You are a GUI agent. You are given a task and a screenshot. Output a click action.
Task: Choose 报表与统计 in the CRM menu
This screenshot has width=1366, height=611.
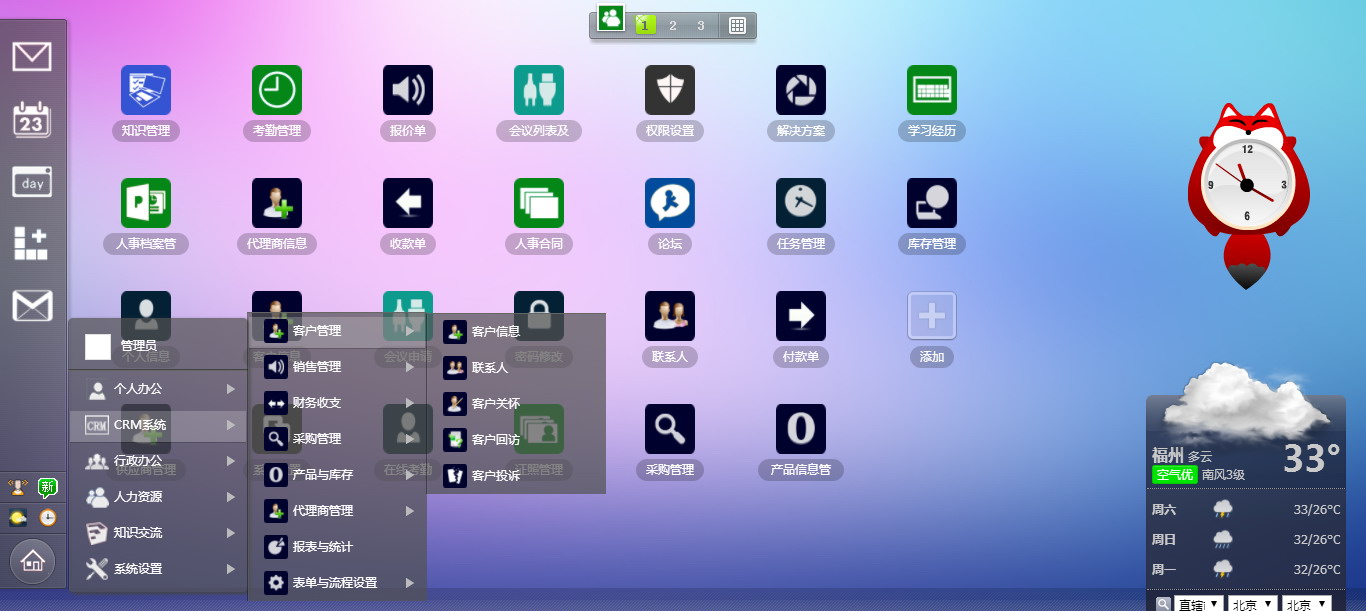[322, 547]
